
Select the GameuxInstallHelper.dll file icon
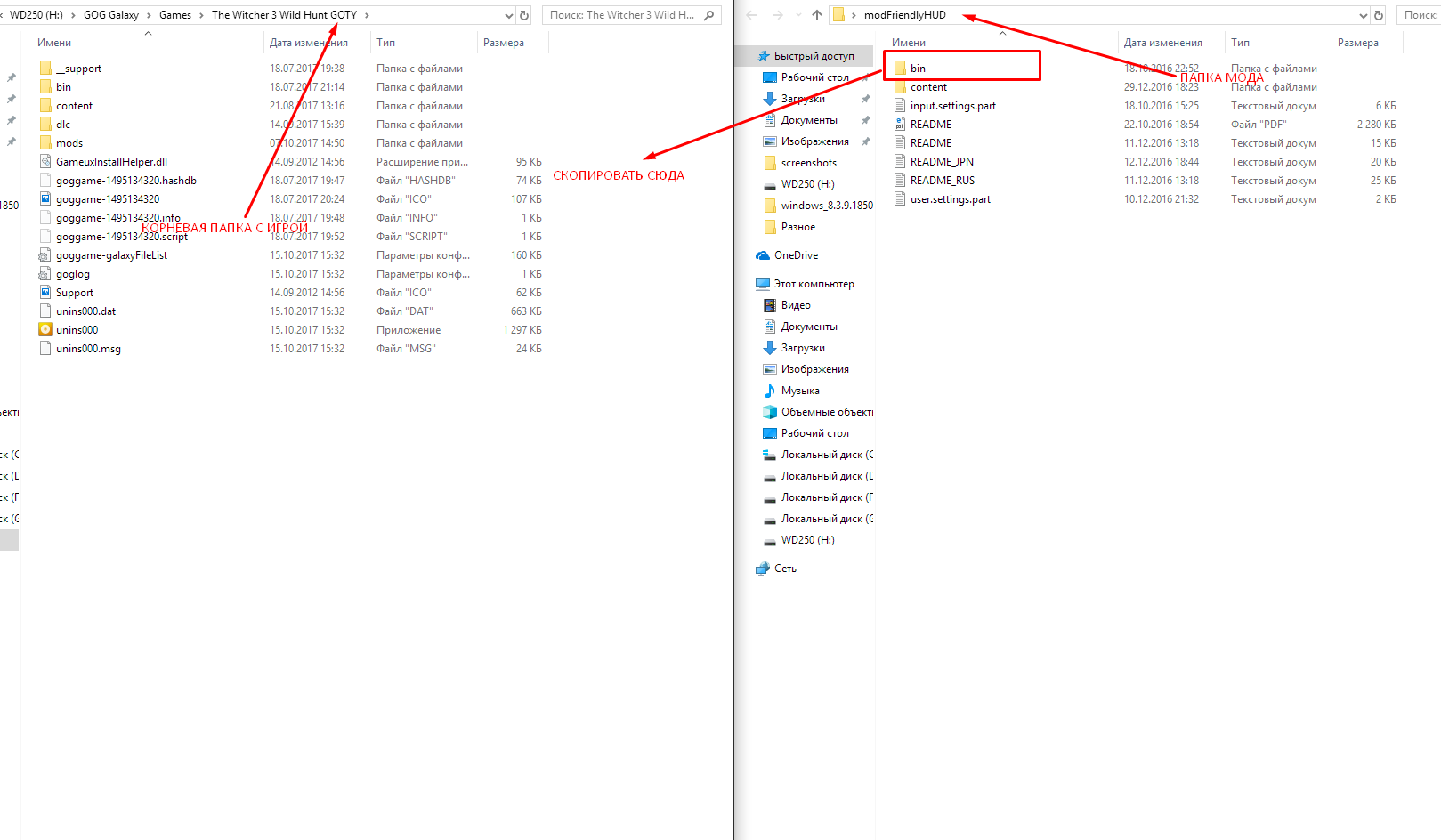click(x=45, y=162)
